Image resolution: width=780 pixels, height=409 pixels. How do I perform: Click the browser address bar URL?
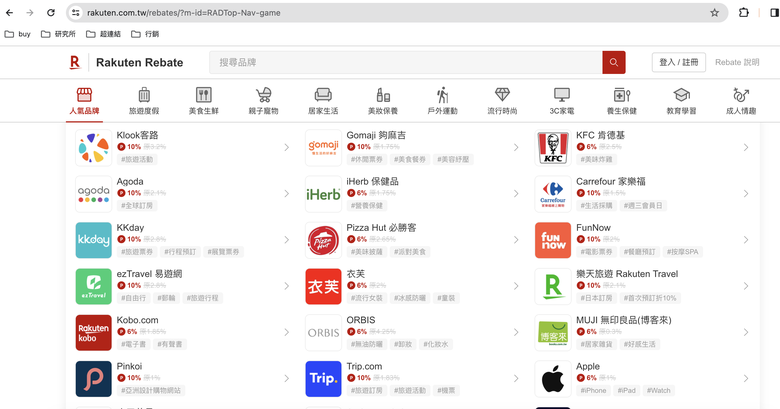click(x=184, y=13)
